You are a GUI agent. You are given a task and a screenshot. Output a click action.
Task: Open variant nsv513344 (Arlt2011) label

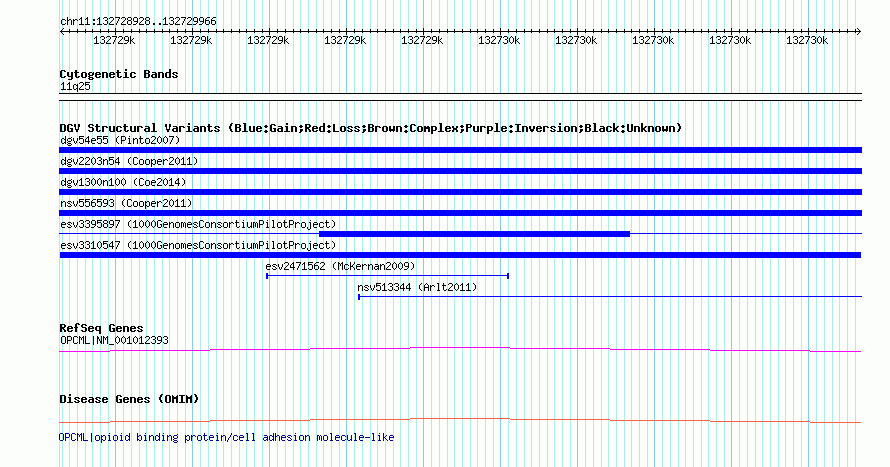(417, 287)
